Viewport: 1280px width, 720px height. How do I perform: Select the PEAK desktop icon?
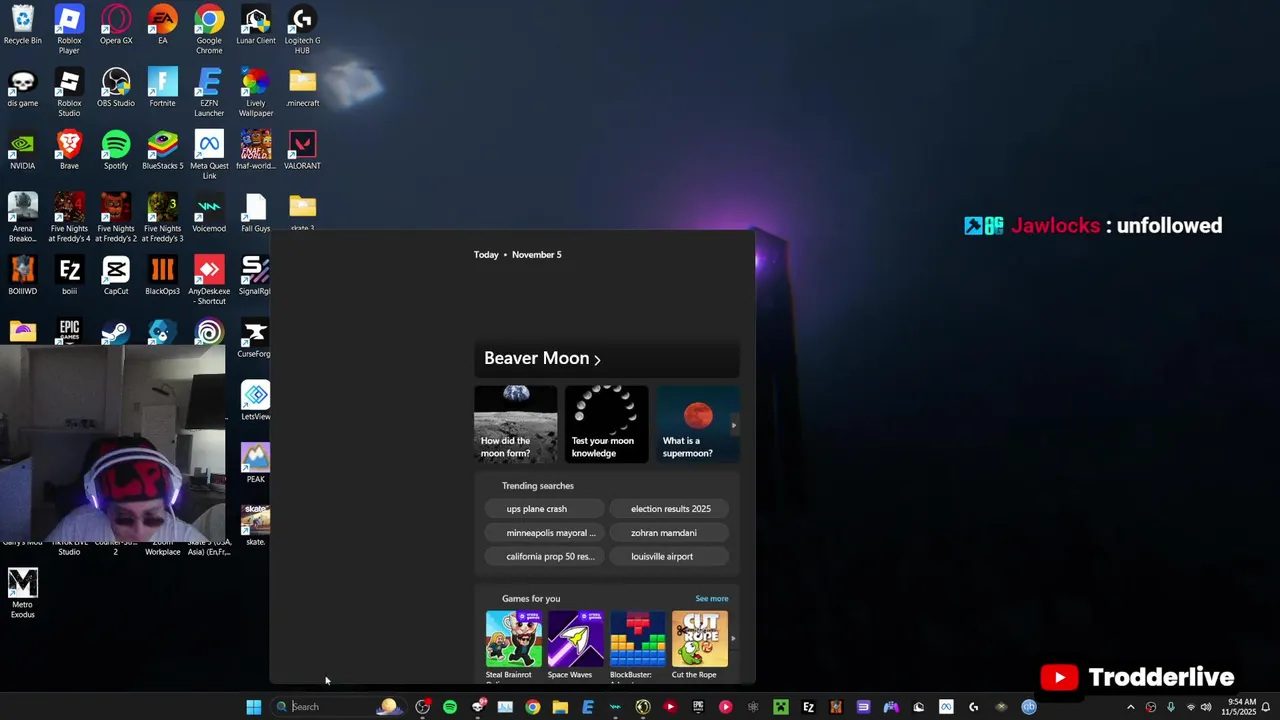(255, 464)
